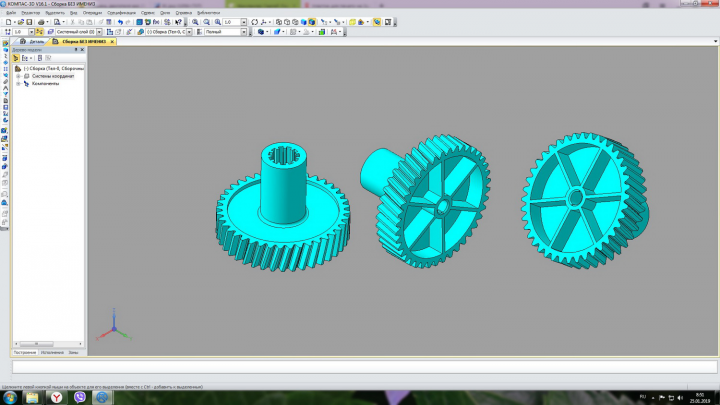Pin the model tree panel
720x405 pixels.
76,50
